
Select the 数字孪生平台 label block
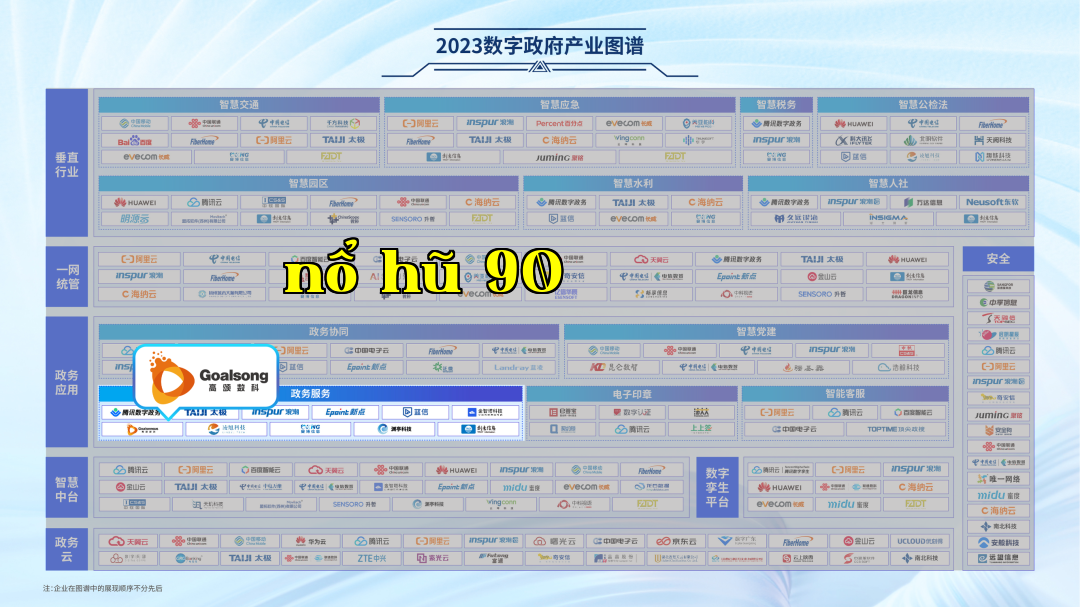[x=717, y=487]
